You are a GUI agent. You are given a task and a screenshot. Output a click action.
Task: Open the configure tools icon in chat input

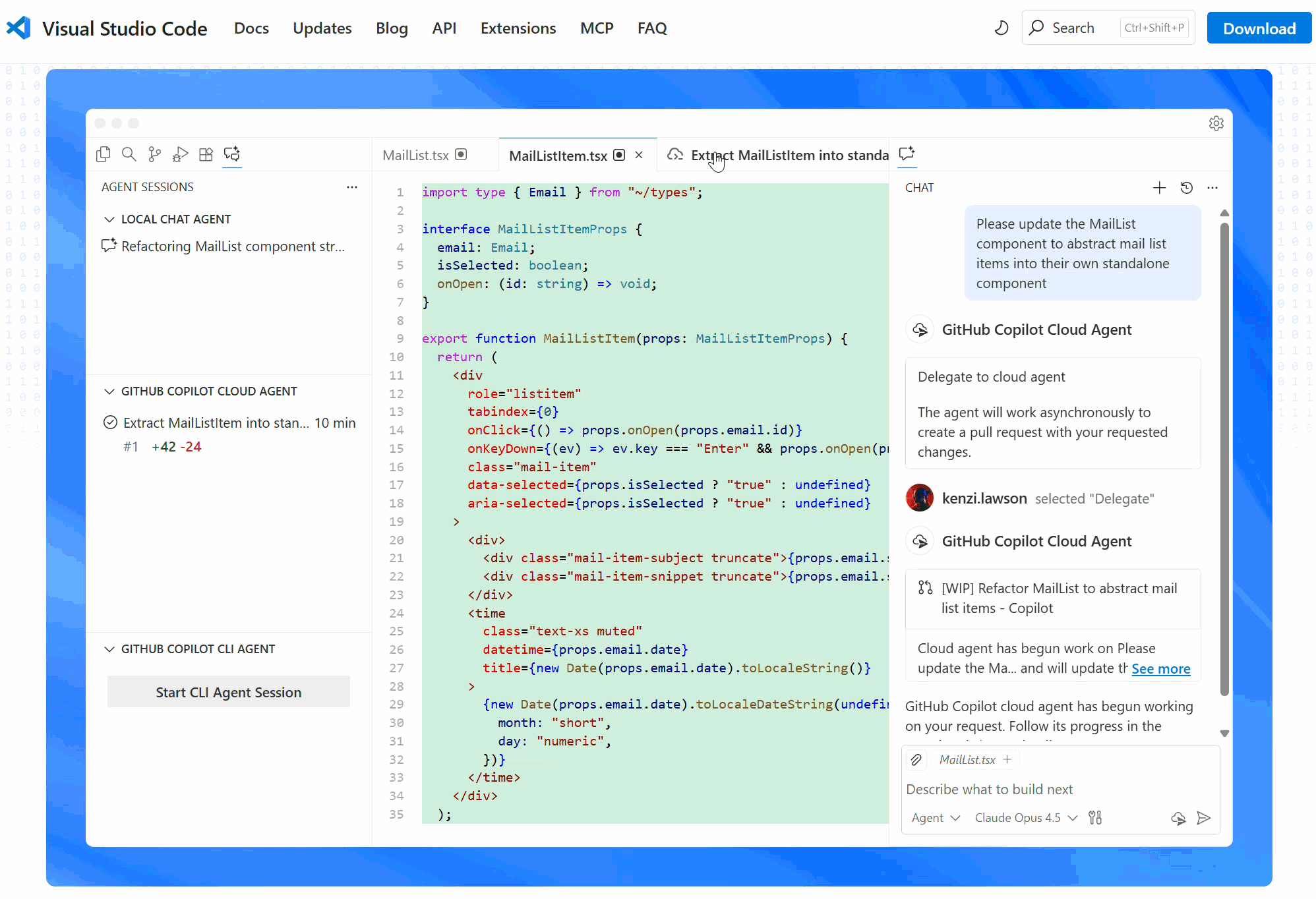(x=1095, y=818)
